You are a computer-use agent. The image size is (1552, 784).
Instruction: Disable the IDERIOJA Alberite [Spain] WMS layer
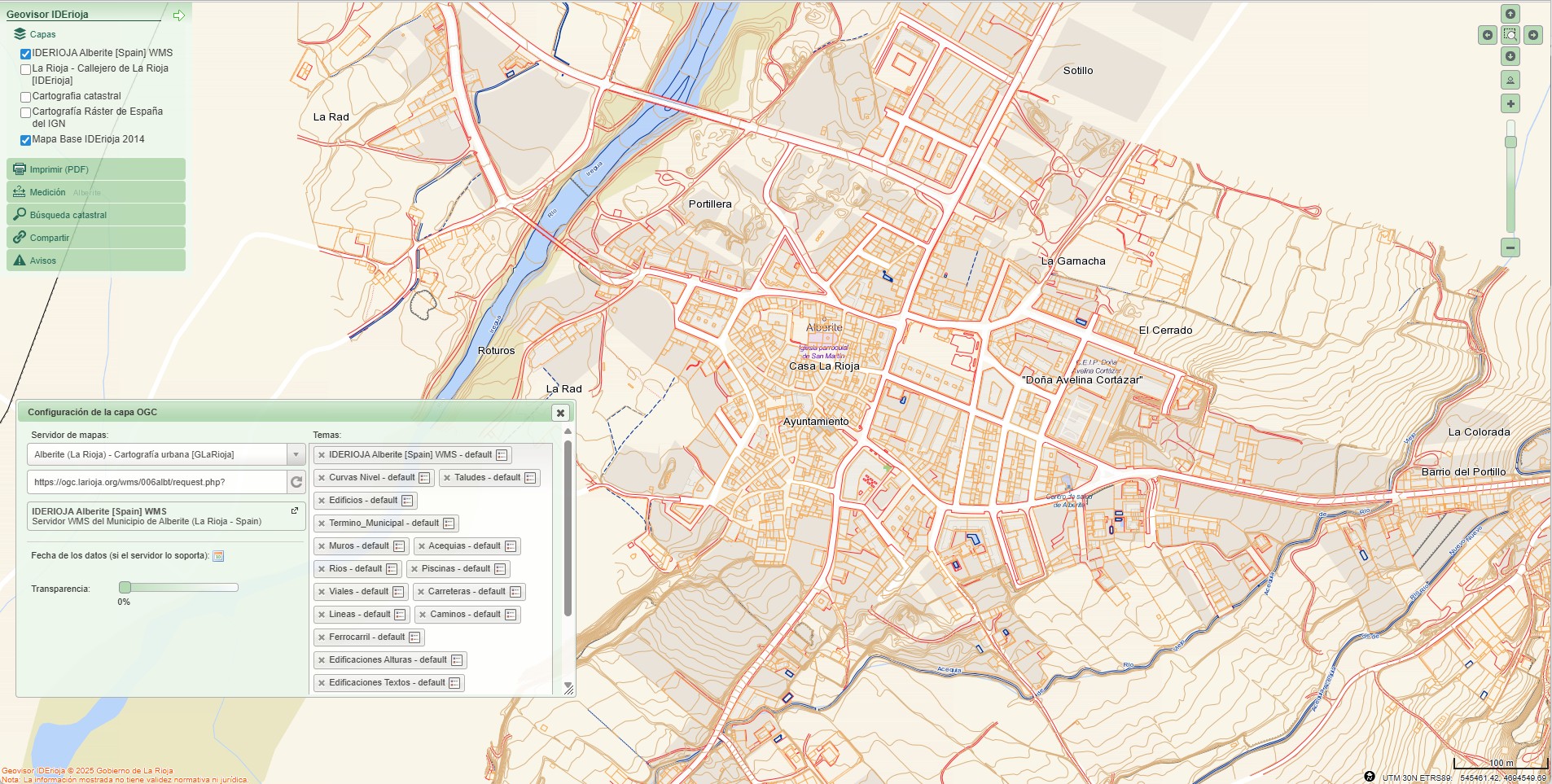click(24, 53)
